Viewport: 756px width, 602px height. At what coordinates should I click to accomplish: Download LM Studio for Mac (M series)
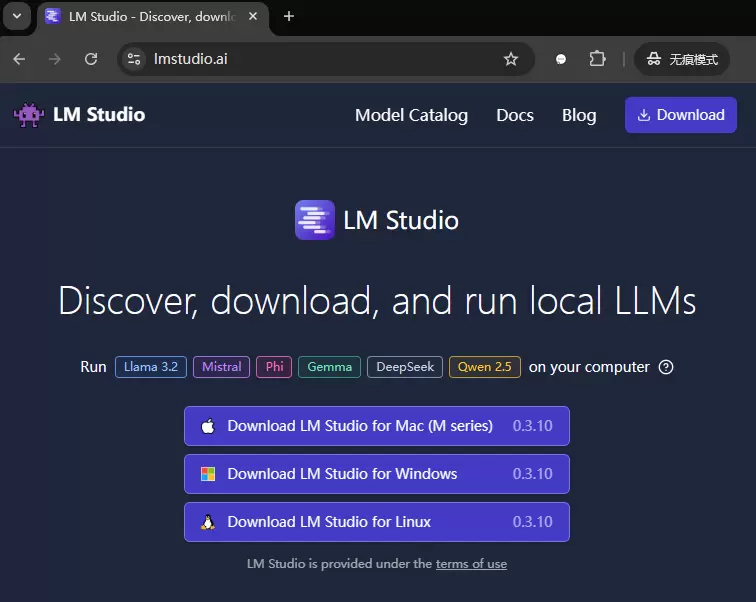[377, 426]
